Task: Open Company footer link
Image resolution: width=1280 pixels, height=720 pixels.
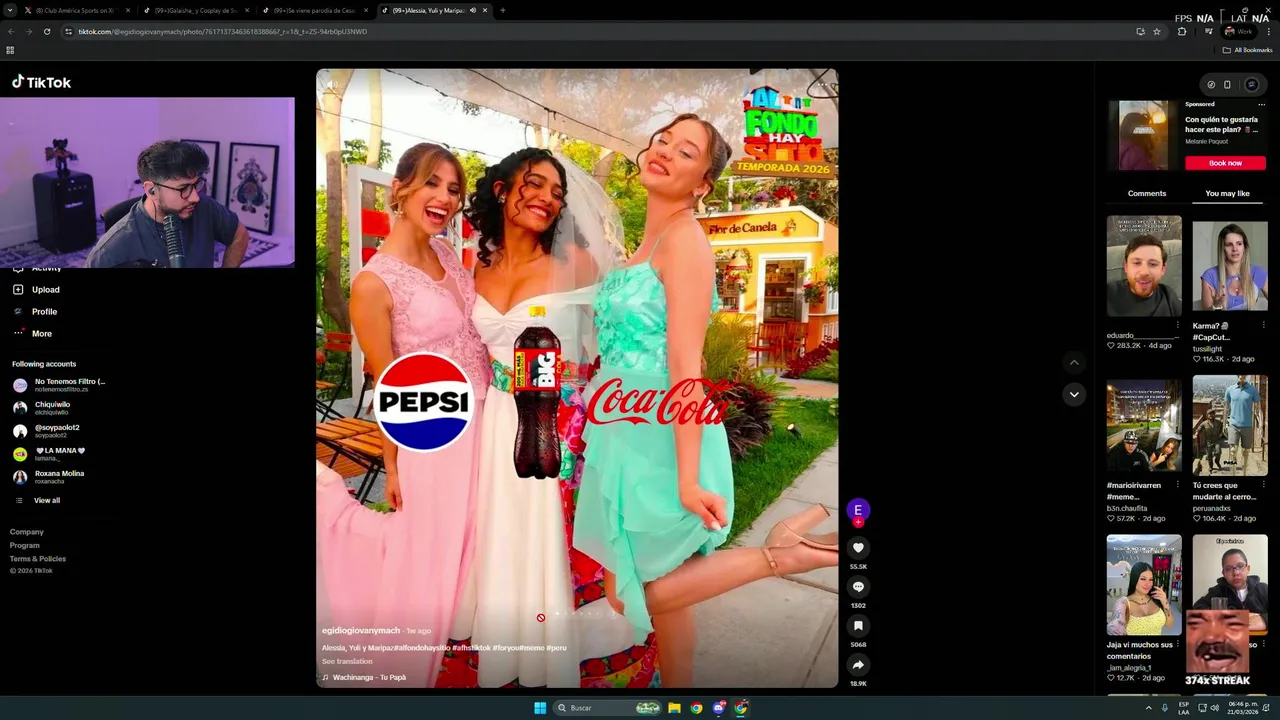Action: pyautogui.click(x=27, y=532)
